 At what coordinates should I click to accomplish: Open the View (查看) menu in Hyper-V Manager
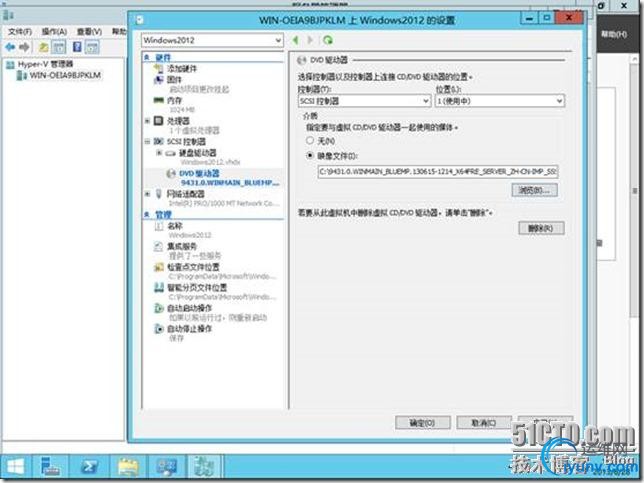[x=89, y=32]
